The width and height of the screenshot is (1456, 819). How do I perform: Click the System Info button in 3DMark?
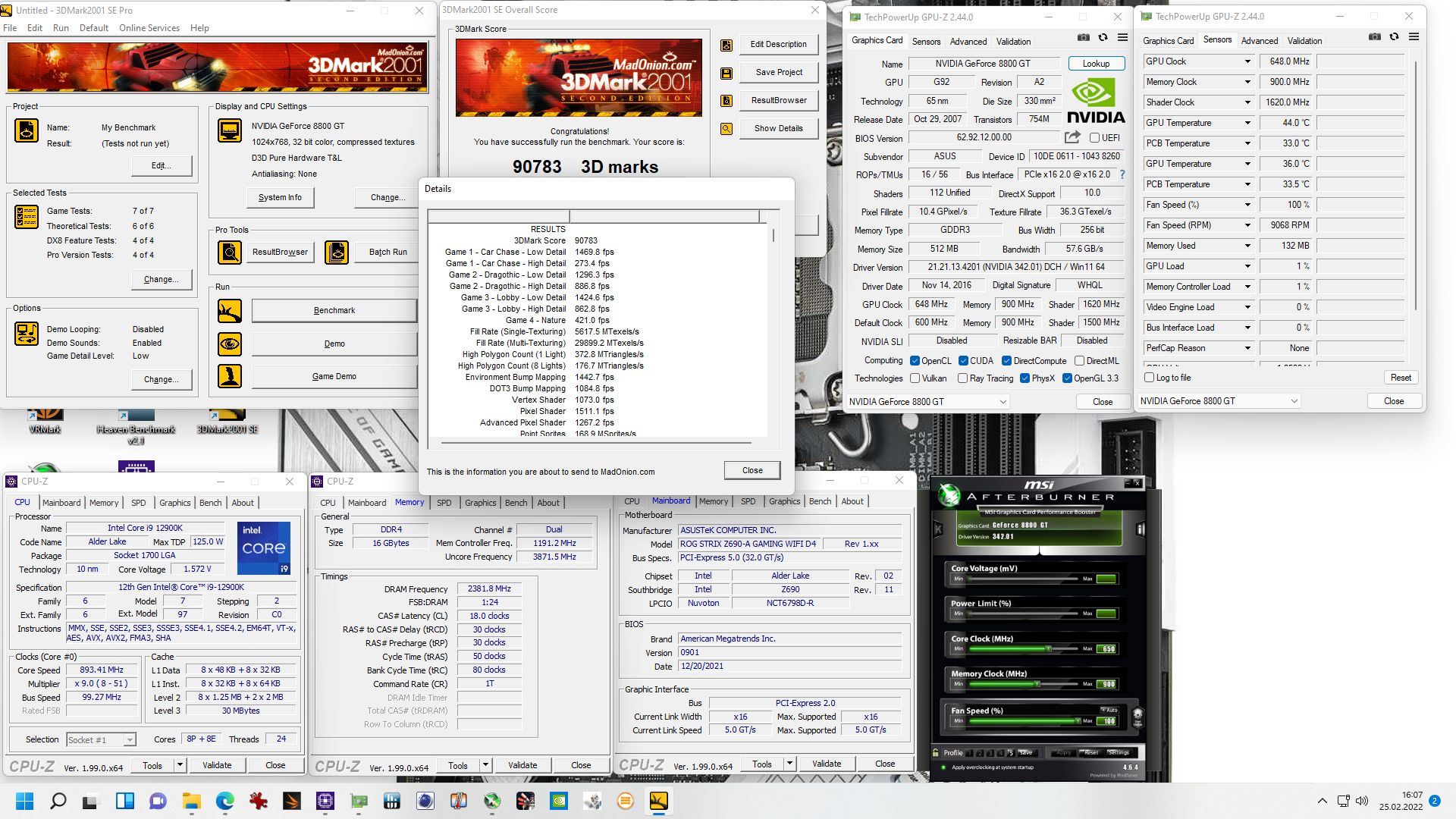[280, 197]
